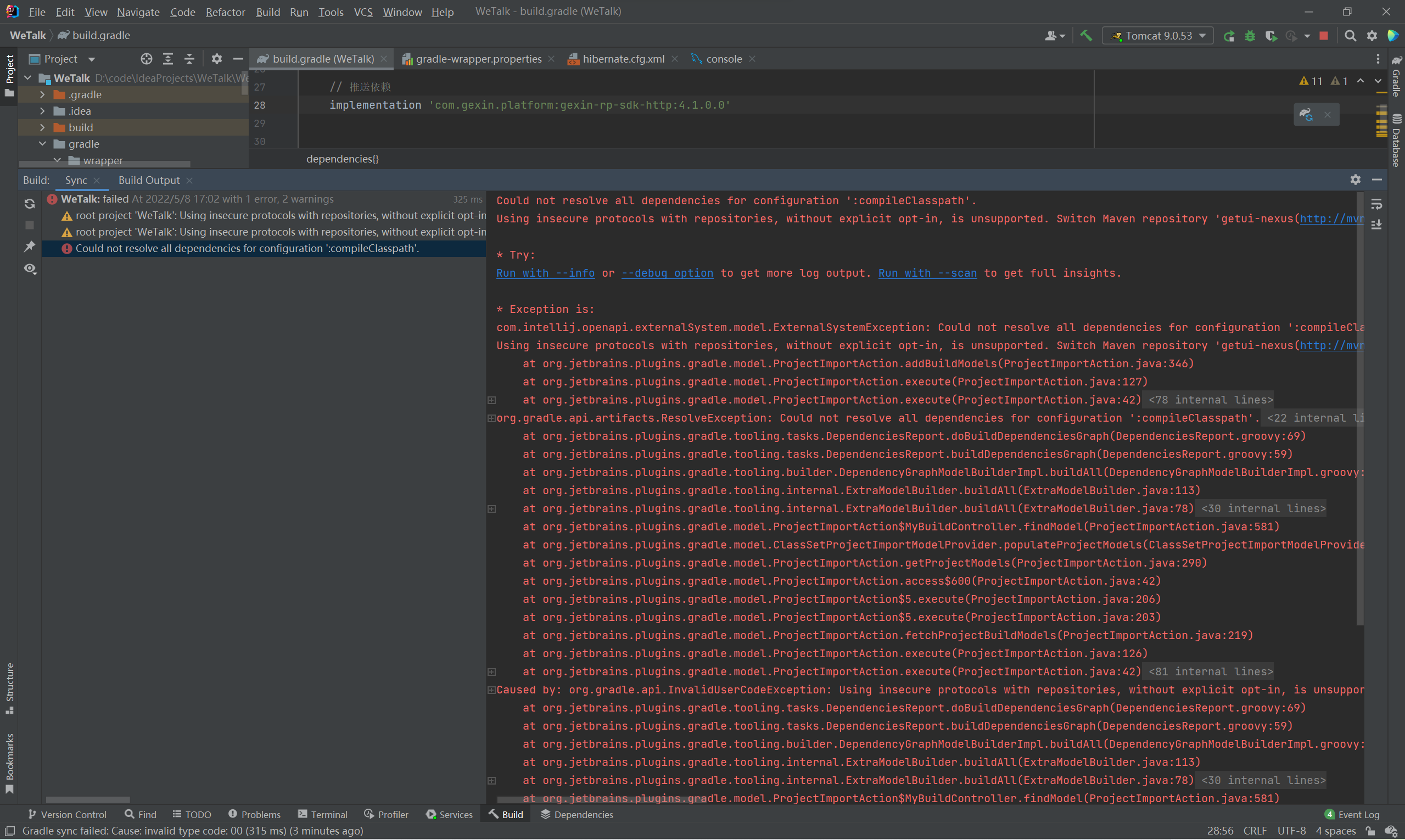Click the Run with --scan link
Viewport: 1405px width, 840px height.
927,273
